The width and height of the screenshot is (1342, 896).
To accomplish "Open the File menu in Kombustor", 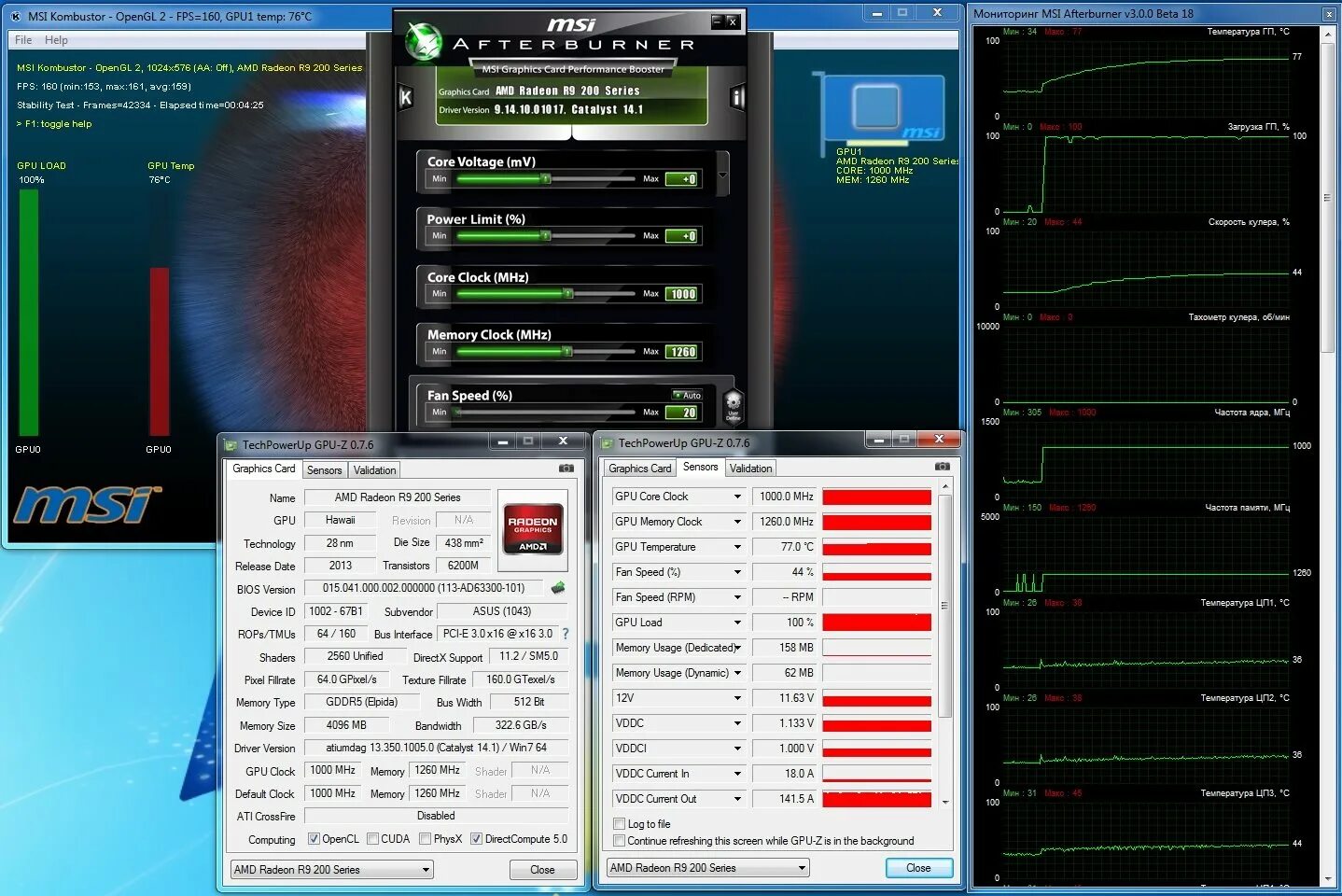I will pyautogui.click(x=23, y=40).
